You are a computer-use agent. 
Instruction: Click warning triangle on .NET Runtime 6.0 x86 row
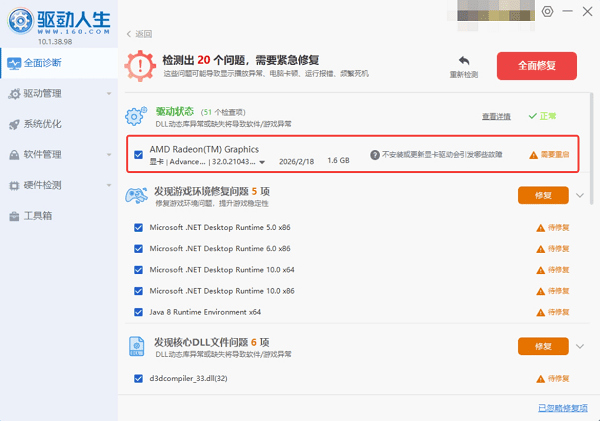(x=540, y=250)
